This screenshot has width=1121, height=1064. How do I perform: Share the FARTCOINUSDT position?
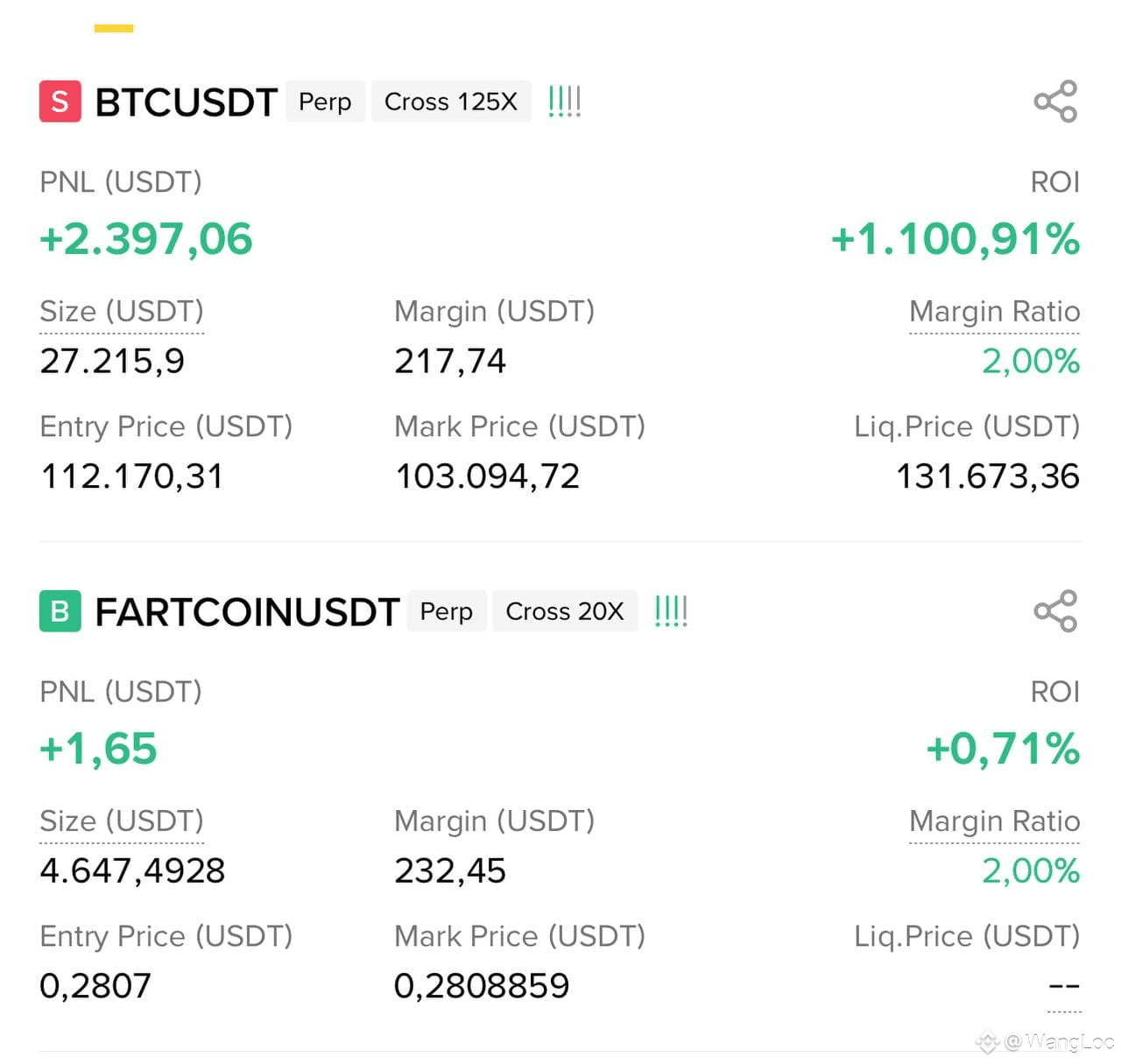1055,611
